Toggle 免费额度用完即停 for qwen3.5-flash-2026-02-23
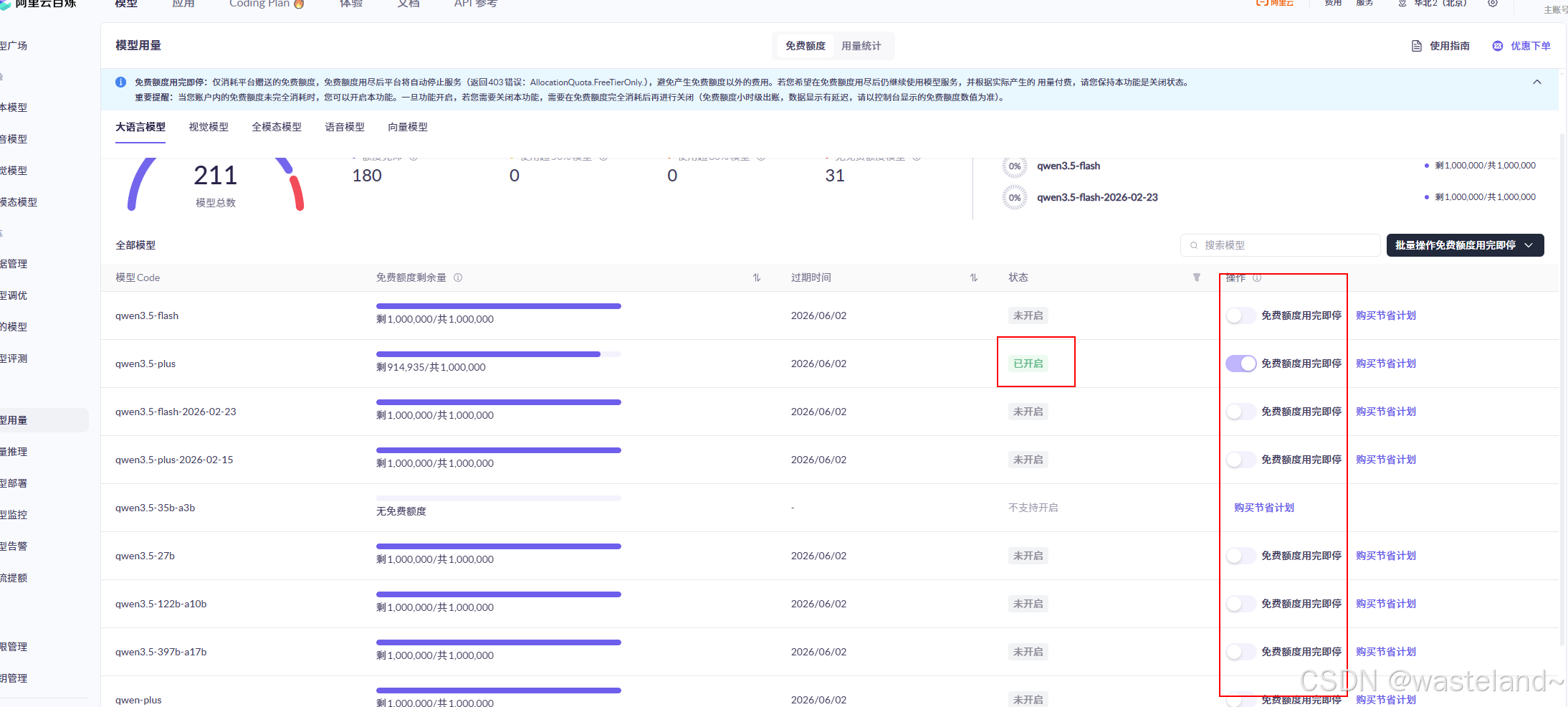This screenshot has width=1568, height=707. (x=1240, y=412)
